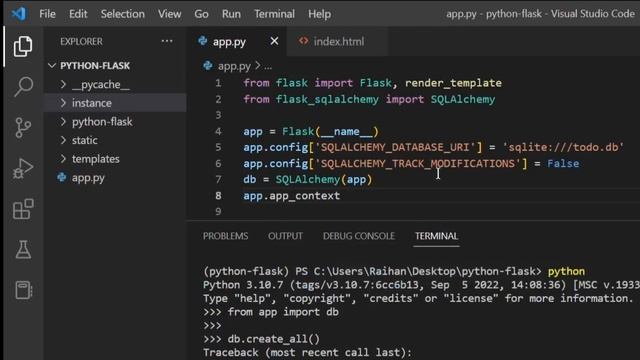Open app.py from the Explorer tree
Image resolution: width=640 pixels, height=360 pixels.
click(88, 178)
